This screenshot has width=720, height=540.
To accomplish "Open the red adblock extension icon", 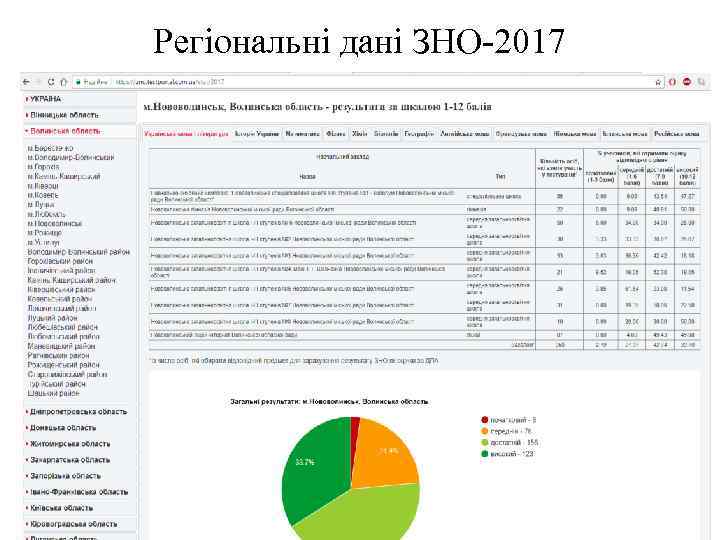I will point(686,82).
